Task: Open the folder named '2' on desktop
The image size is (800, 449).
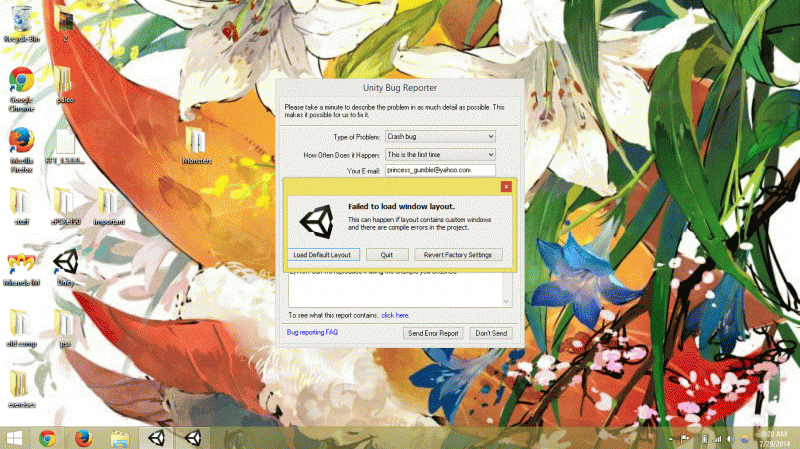Action: 65,24
